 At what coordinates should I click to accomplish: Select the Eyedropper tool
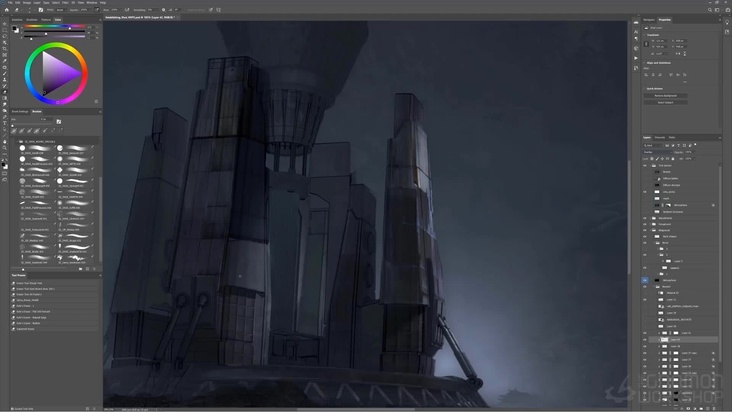[x=5, y=61]
